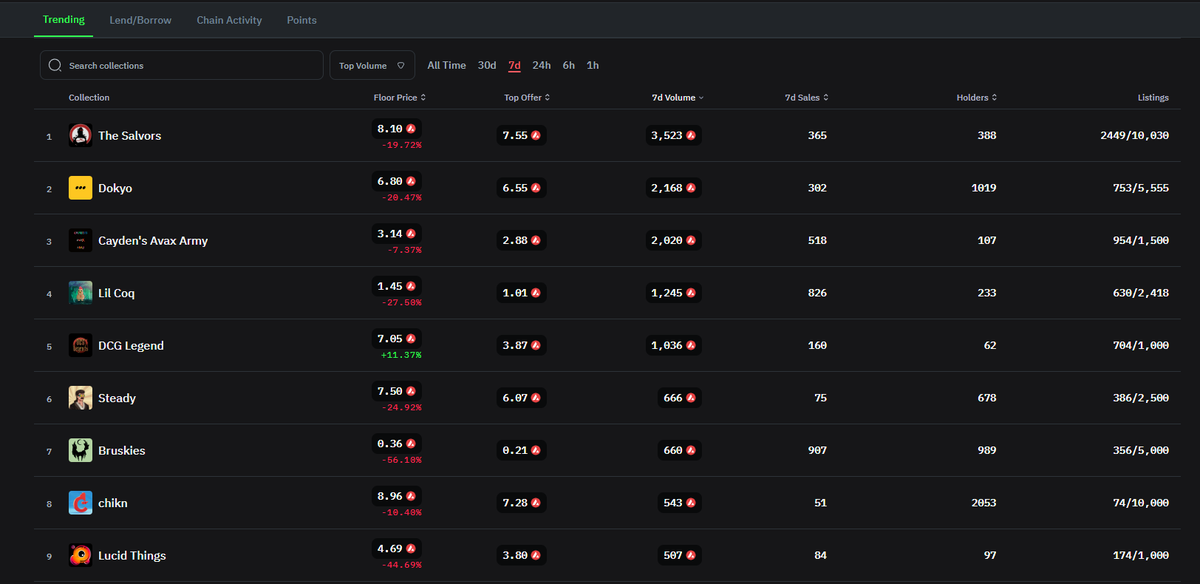Click the 386/2,500 listings value
This screenshot has width=1200, height=584.
click(x=1142, y=398)
